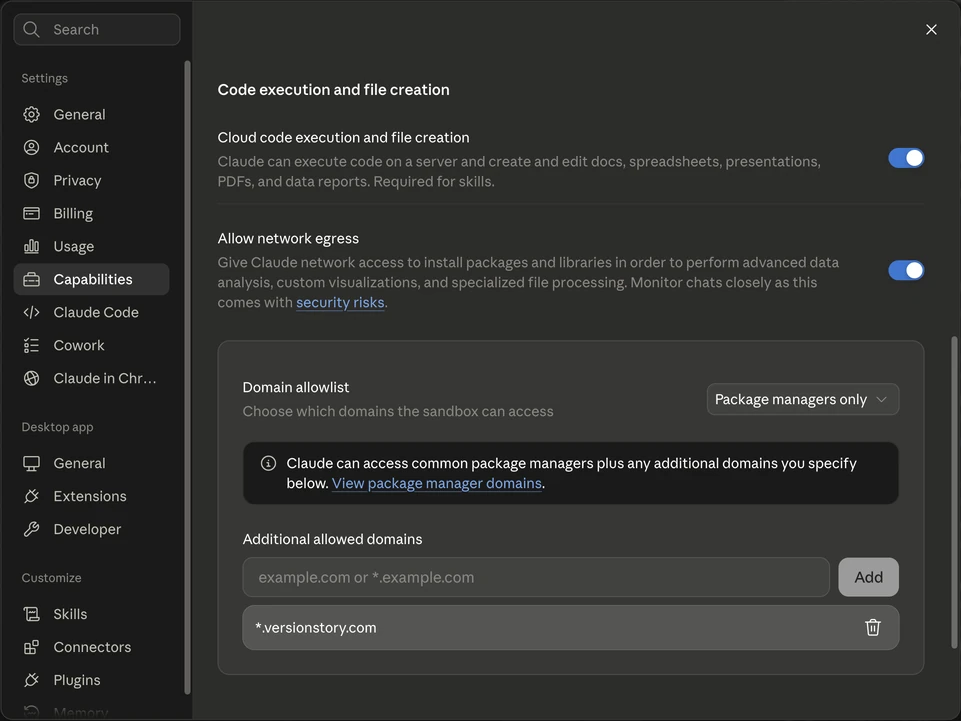961x721 pixels.
Task: Click the Usage bar chart icon
Action: click(x=31, y=246)
